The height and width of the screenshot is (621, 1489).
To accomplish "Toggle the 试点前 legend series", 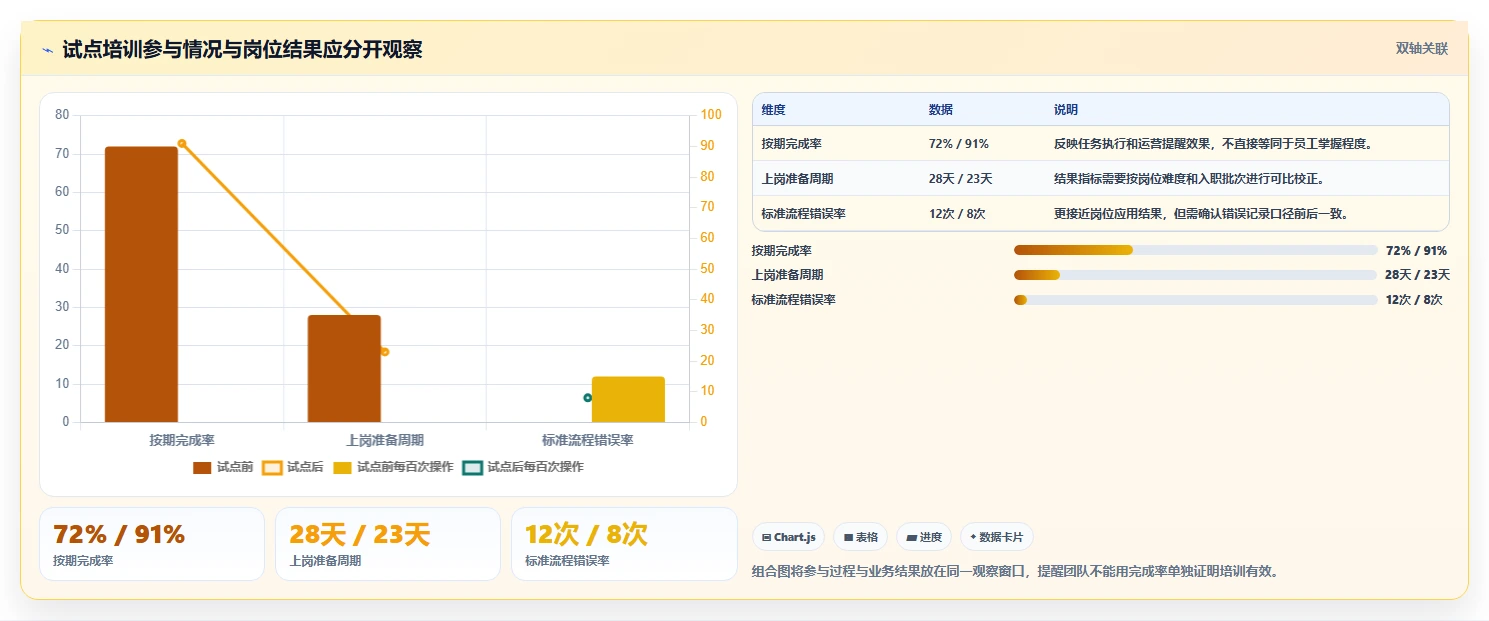I will [x=223, y=467].
